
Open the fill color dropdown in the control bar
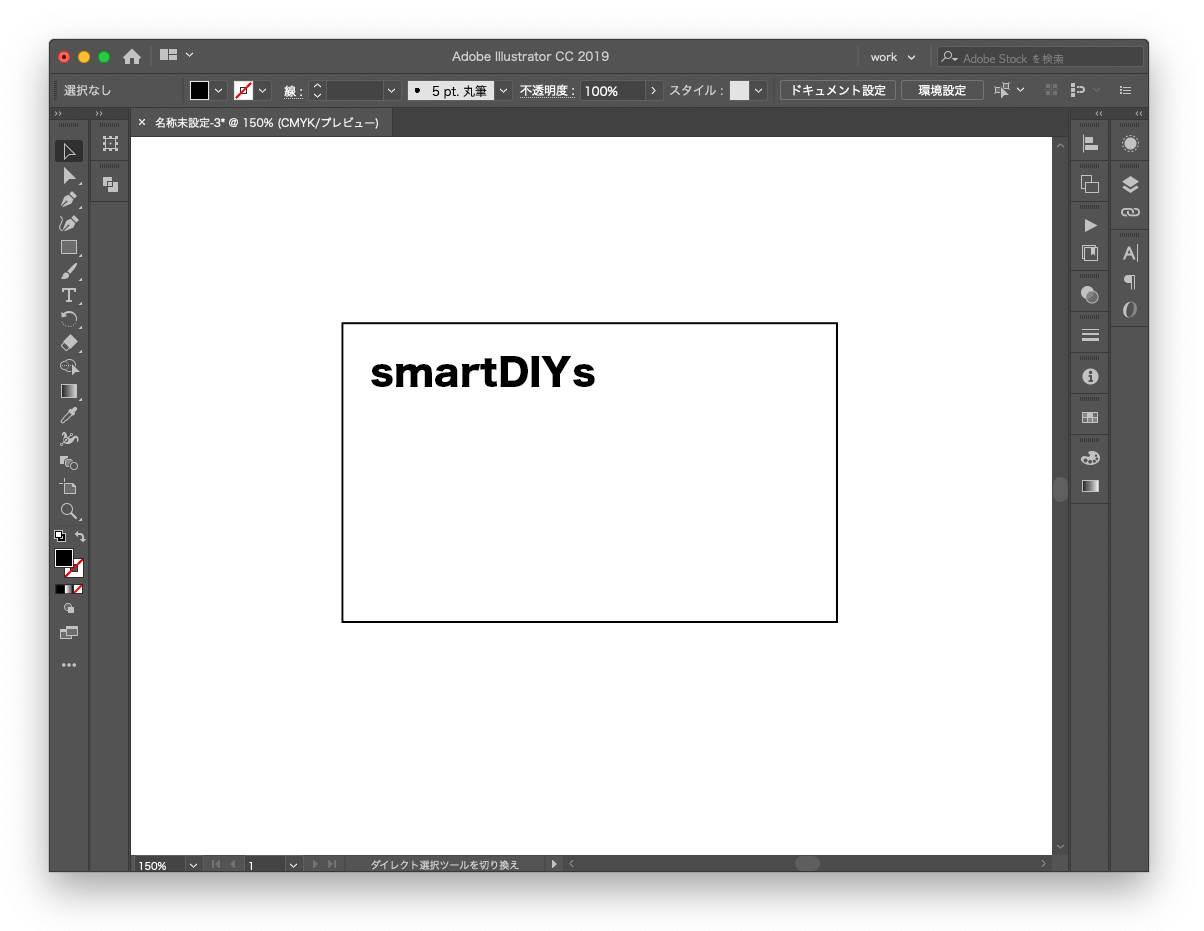coord(219,91)
